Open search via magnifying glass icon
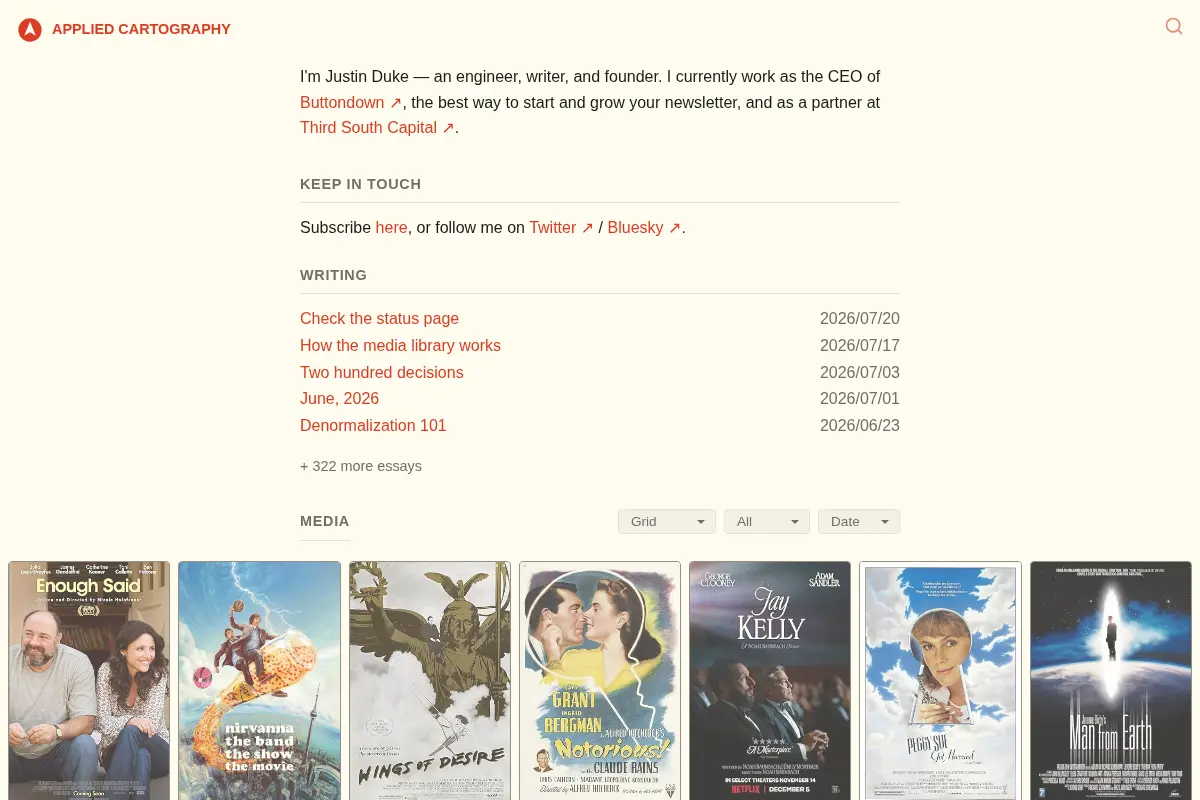1200x800 pixels. tap(1174, 26)
